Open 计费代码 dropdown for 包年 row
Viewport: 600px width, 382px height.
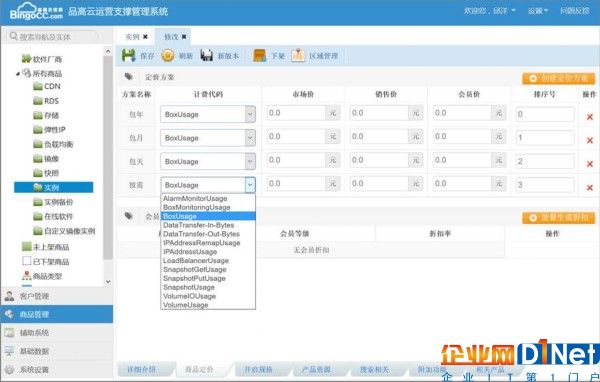click(x=250, y=114)
